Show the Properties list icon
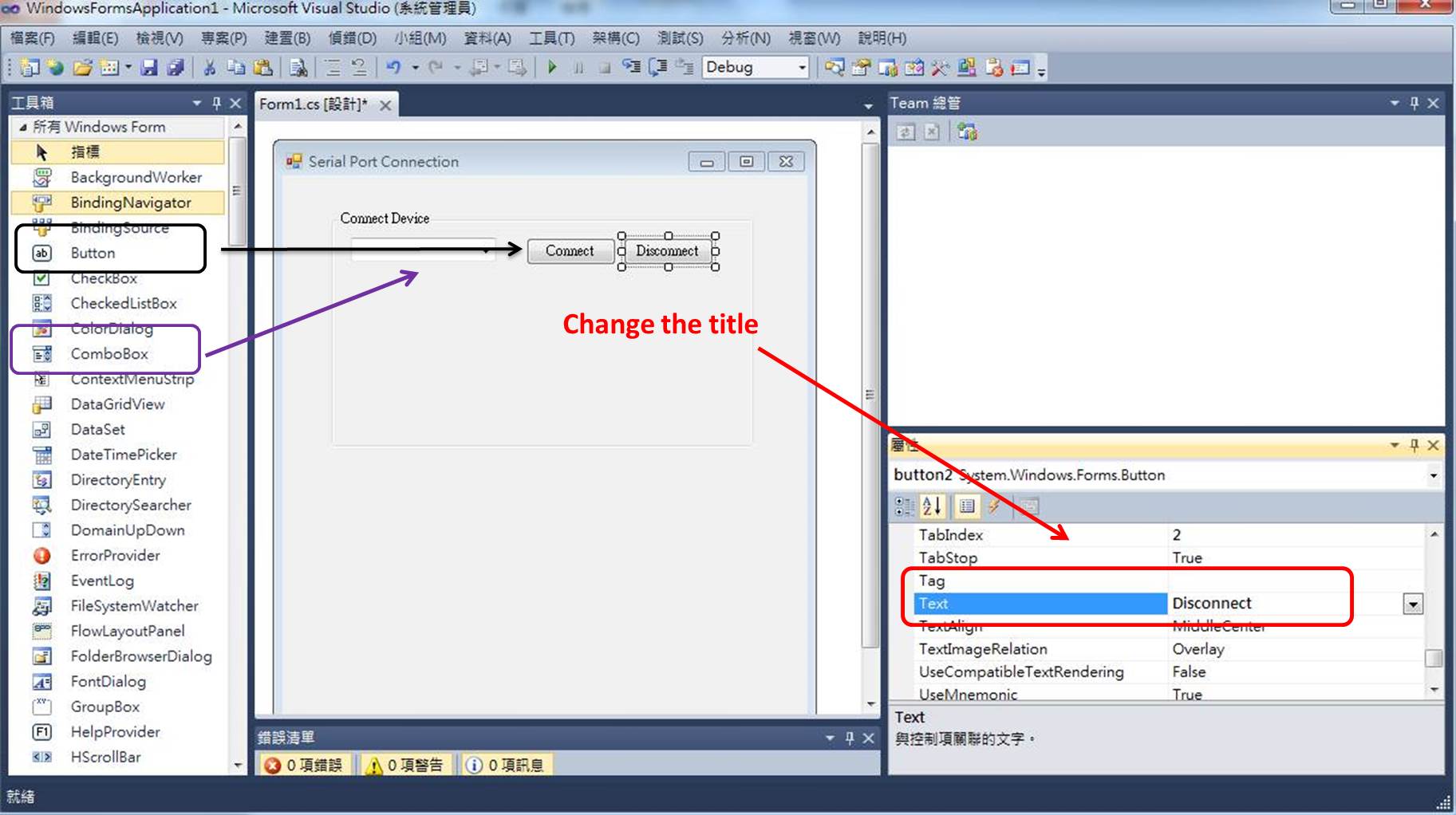Image resolution: width=1456 pixels, height=815 pixels. 966,506
